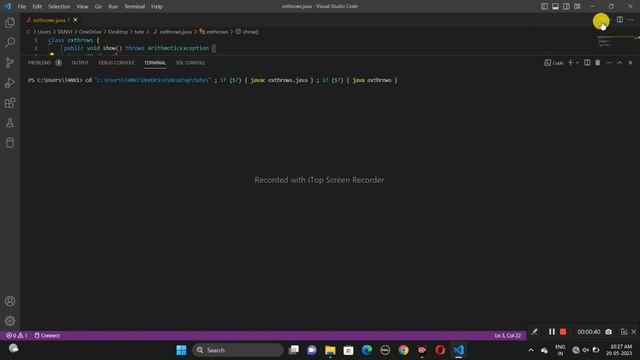Viewport: 640px width, 360px height.
Task: Open the Windows Start button
Action: point(181,350)
